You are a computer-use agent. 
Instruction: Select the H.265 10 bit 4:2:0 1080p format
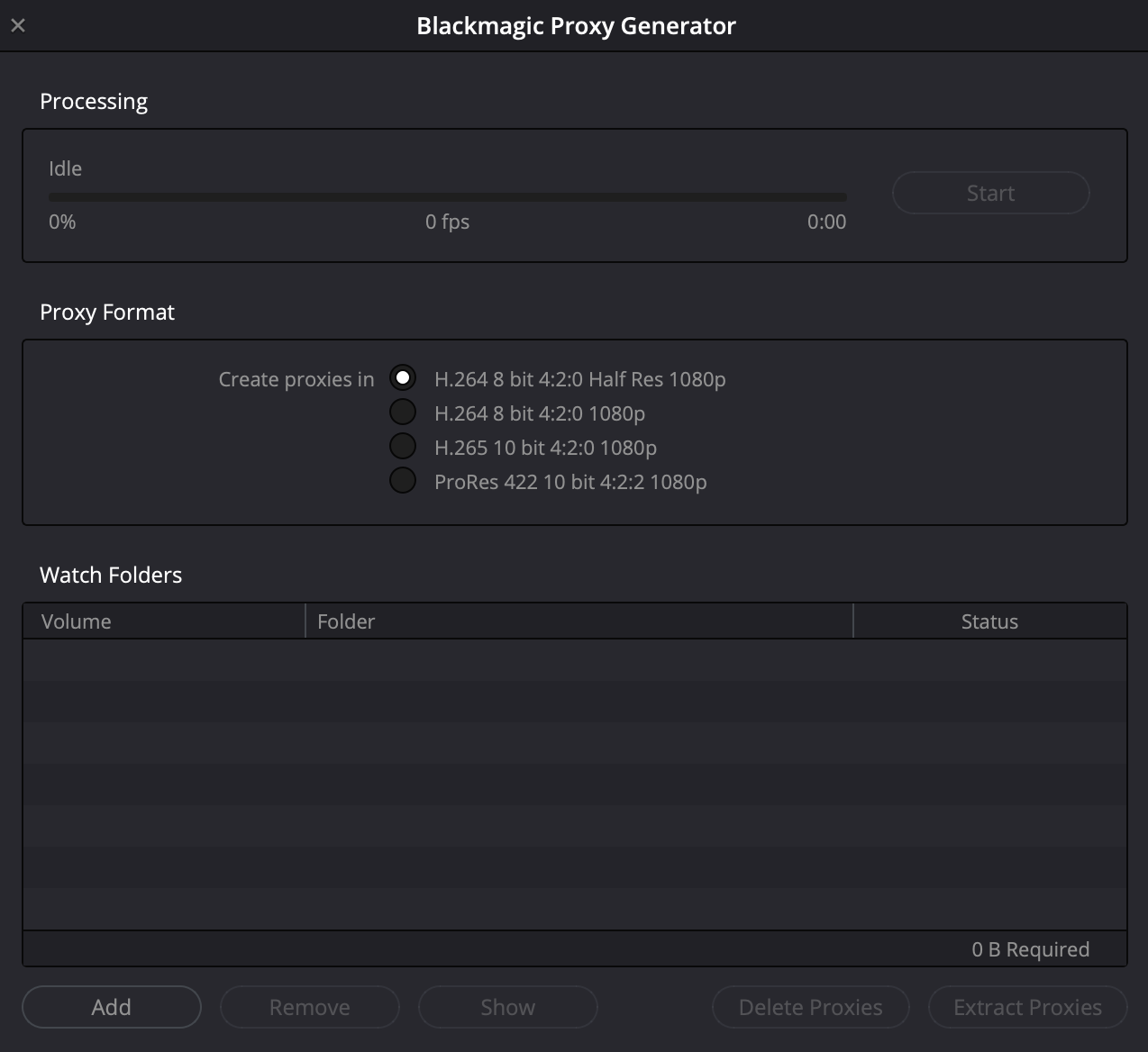(x=402, y=445)
